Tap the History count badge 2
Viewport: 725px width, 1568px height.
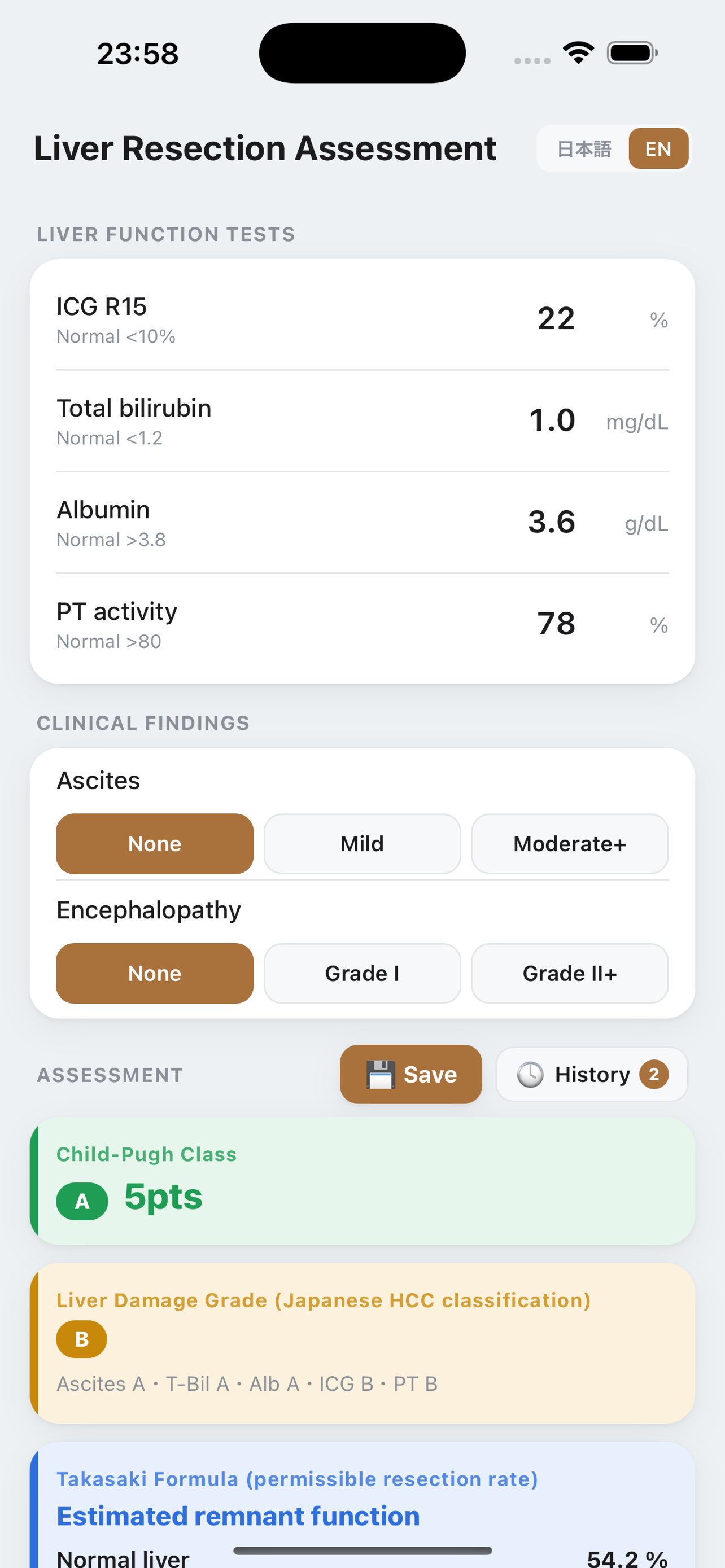654,1074
